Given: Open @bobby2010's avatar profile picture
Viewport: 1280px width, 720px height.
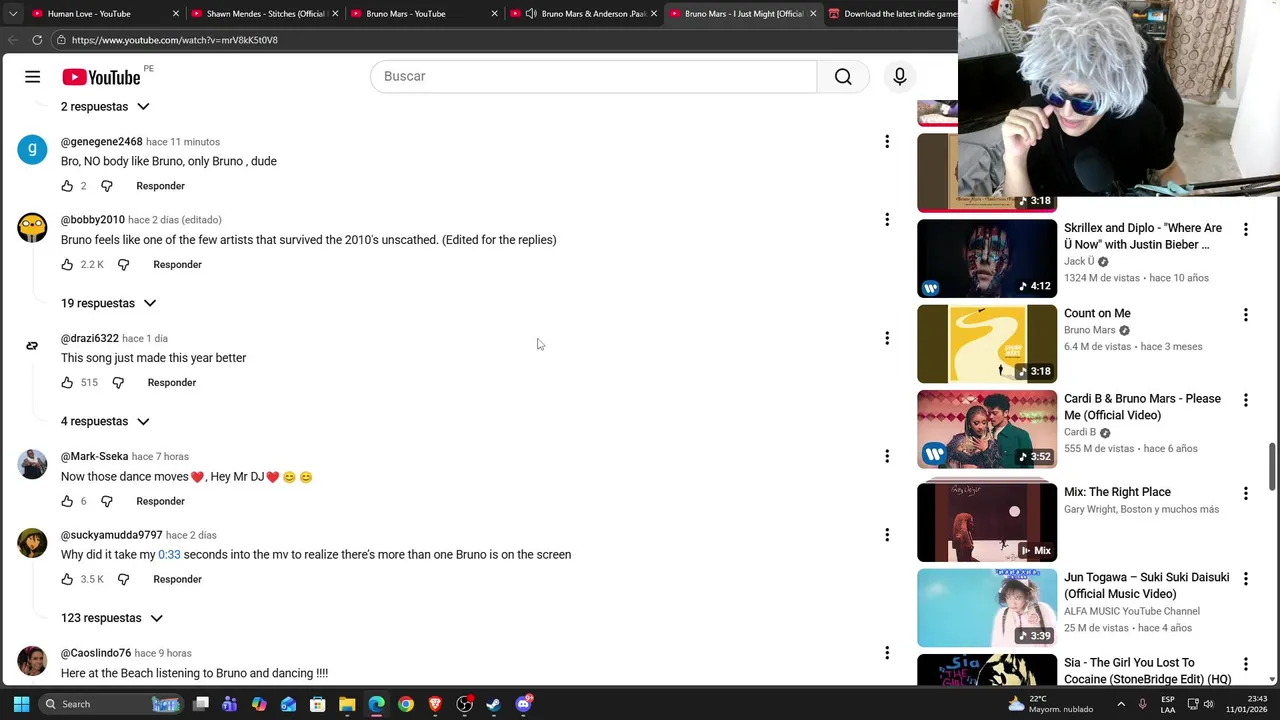Looking at the screenshot, I should 32,227.
